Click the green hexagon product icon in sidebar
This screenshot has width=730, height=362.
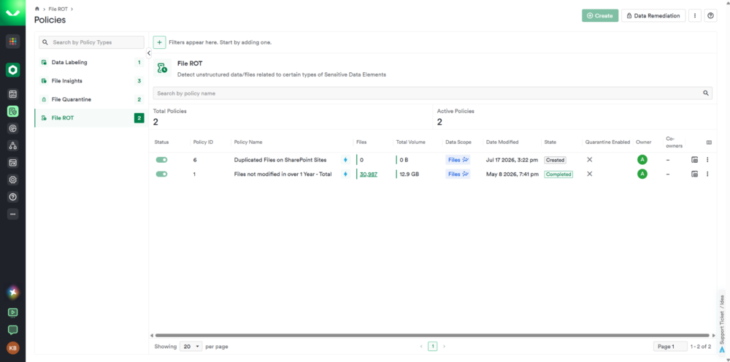coord(13,70)
